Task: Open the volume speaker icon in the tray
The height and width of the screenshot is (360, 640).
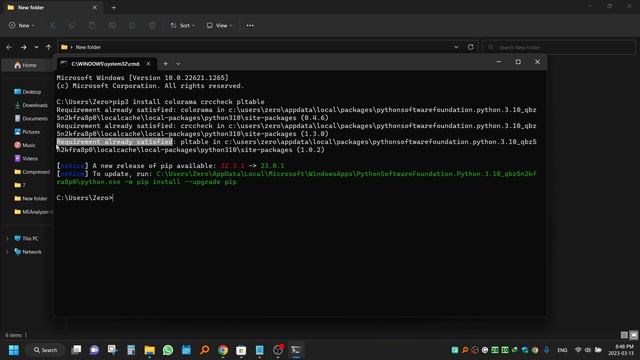Action: click(588, 350)
